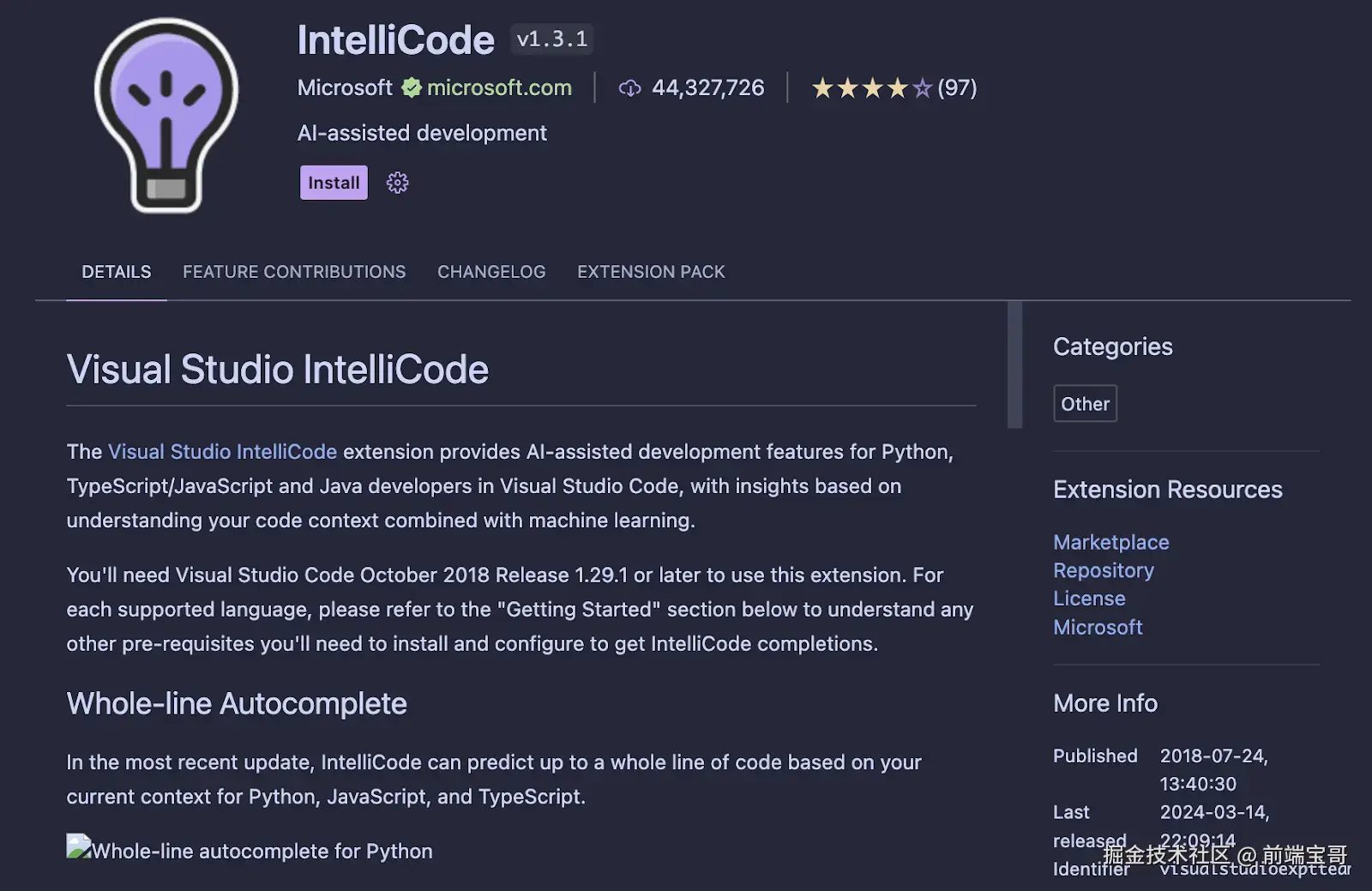Viewport: 1372px width, 891px height.
Task: Select the Other category tag
Action: pos(1085,404)
